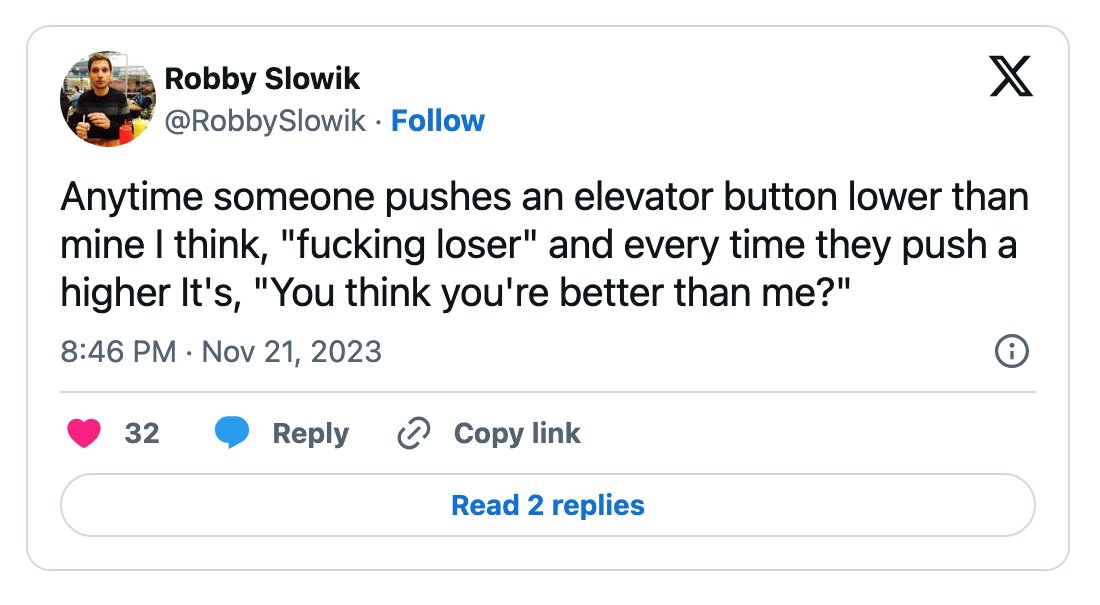The image size is (1100, 605).
Task: Follow the @RobbySlowik account
Action: click(438, 121)
